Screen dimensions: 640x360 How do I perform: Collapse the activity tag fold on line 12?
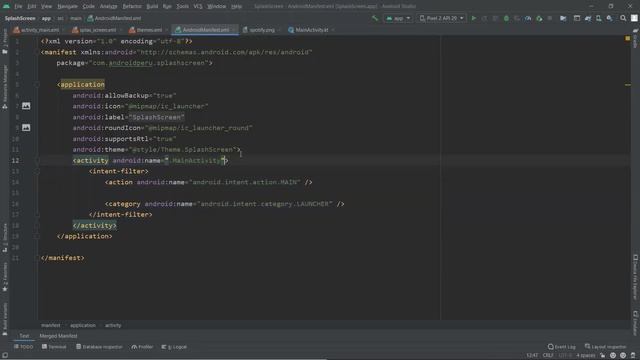click(37, 160)
